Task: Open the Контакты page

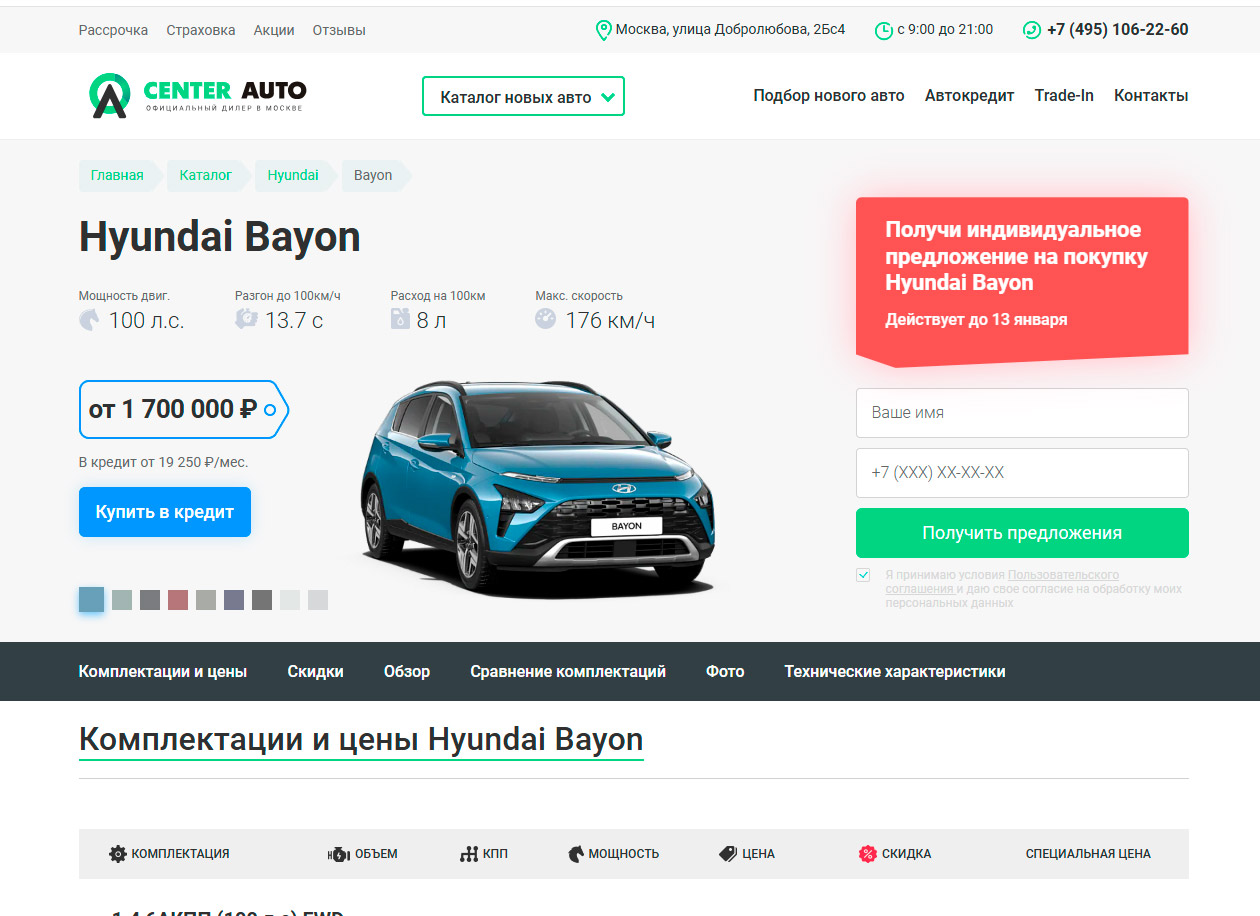Action: pyautogui.click(x=1151, y=96)
